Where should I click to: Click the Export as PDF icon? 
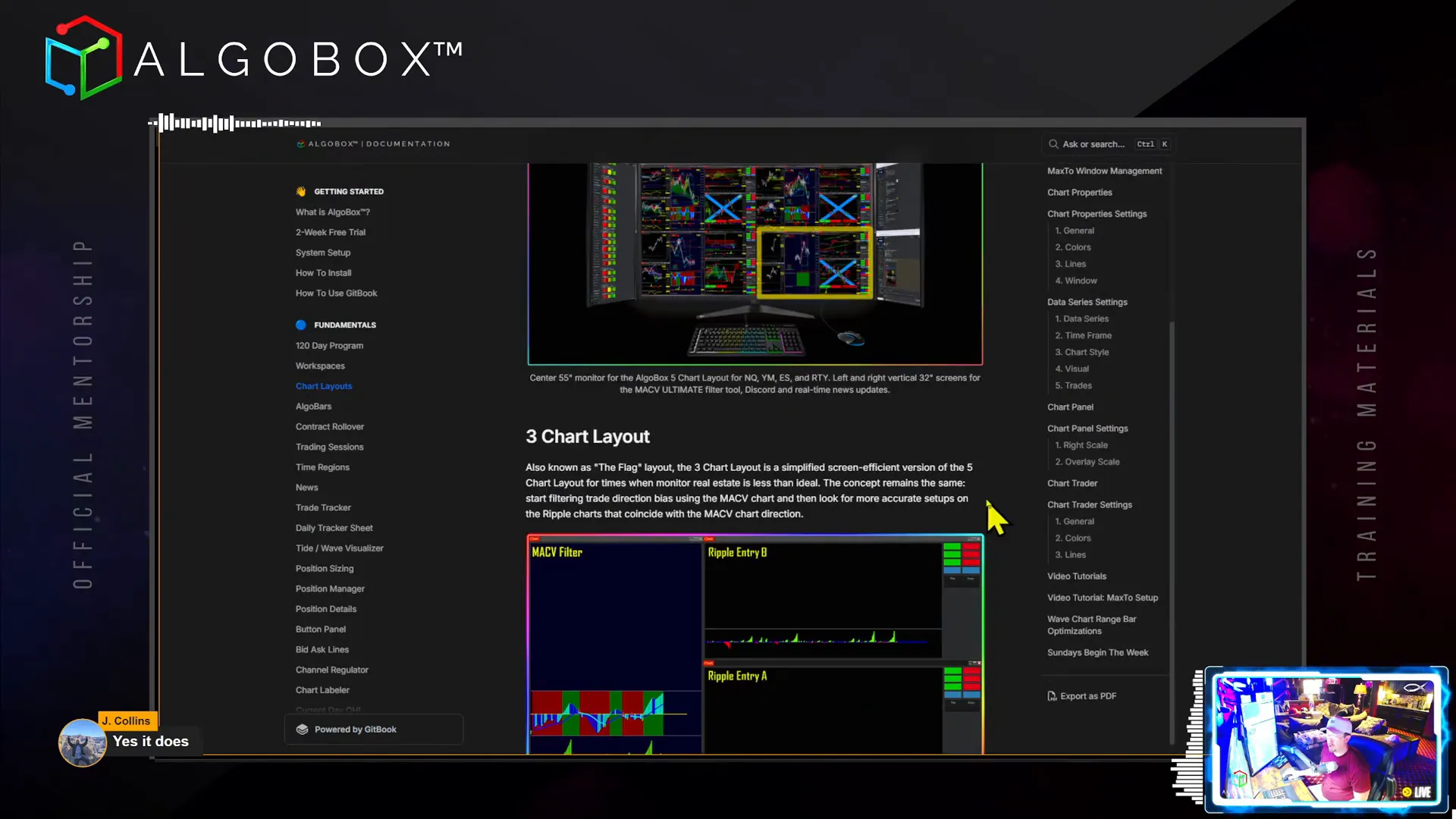[1052, 696]
